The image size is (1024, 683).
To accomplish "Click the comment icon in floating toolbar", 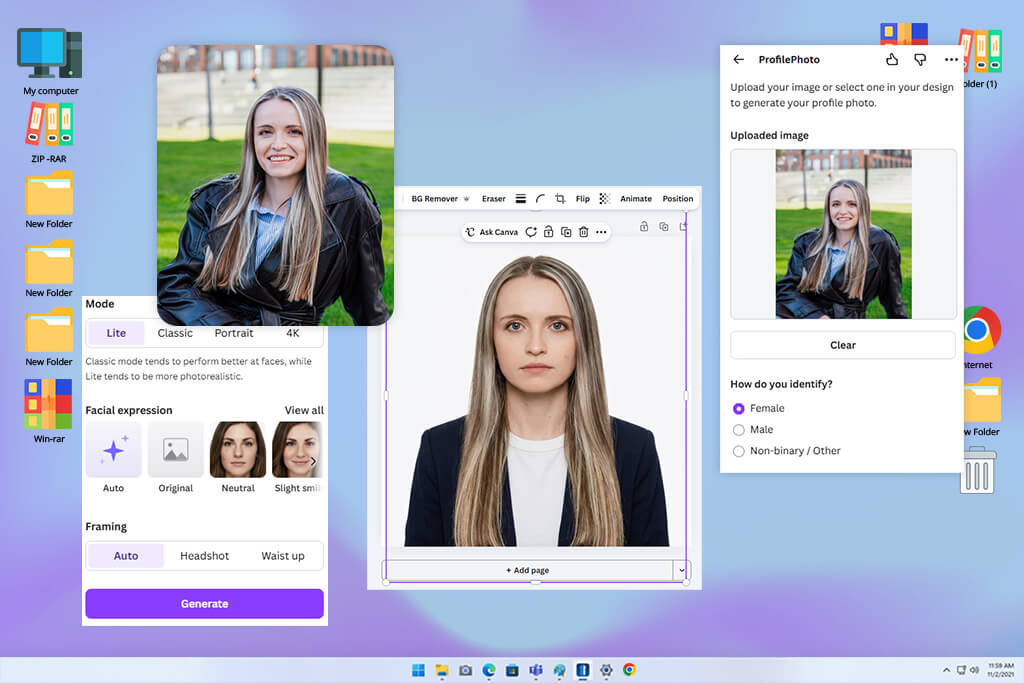I will click(x=531, y=232).
